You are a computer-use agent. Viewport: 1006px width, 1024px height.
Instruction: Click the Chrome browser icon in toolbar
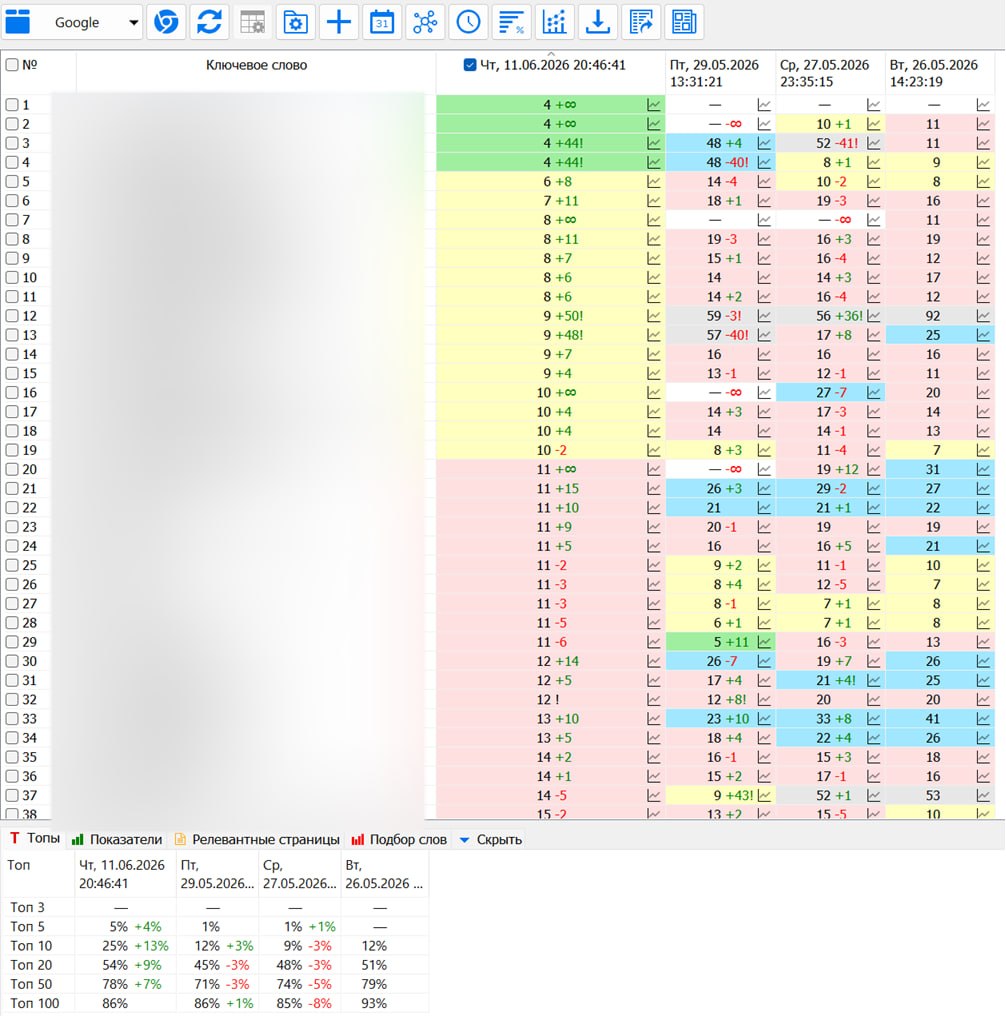(x=166, y=22)
